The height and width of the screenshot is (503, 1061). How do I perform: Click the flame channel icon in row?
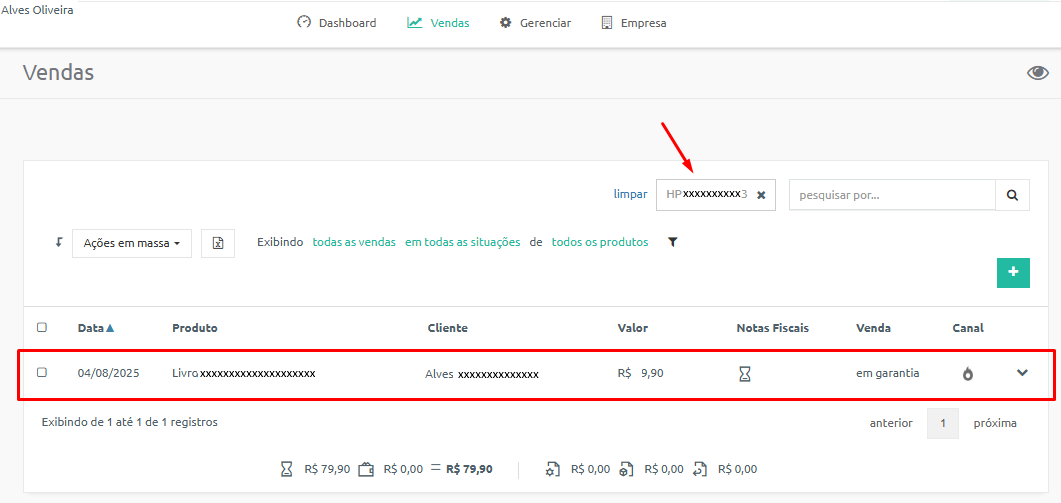pos(968,374)
